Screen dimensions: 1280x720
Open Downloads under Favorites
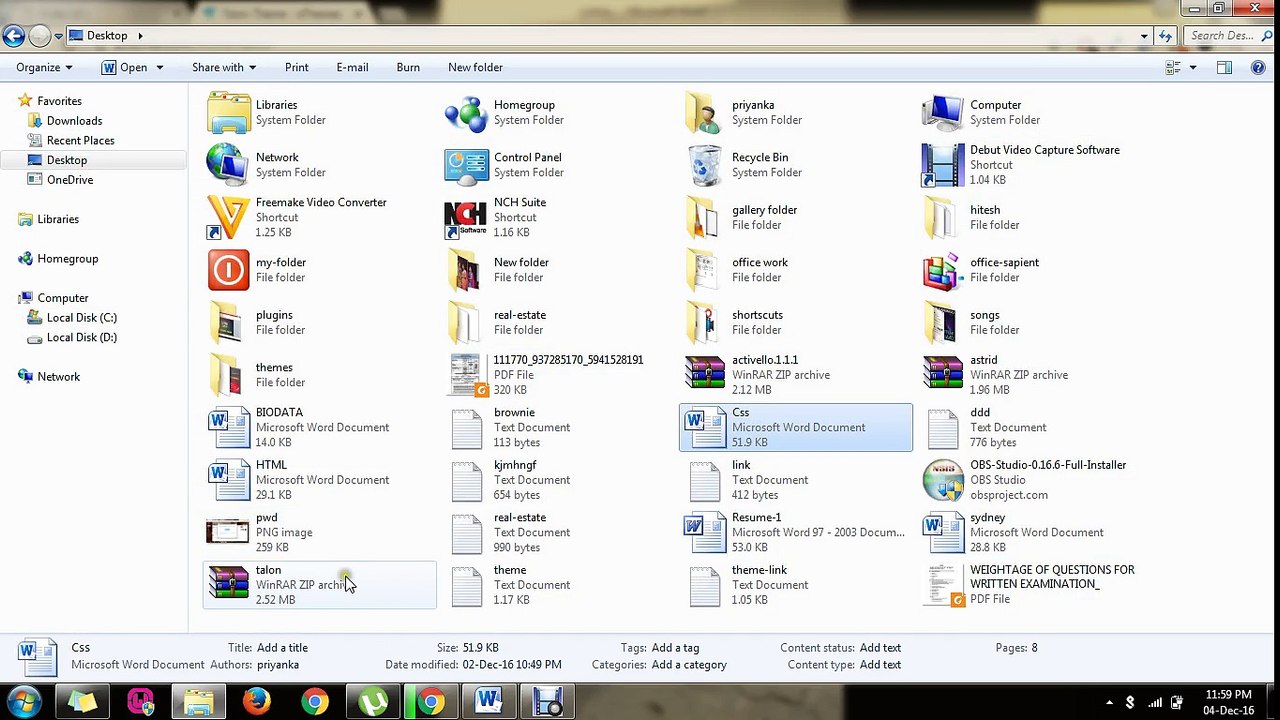click(74, 120)
